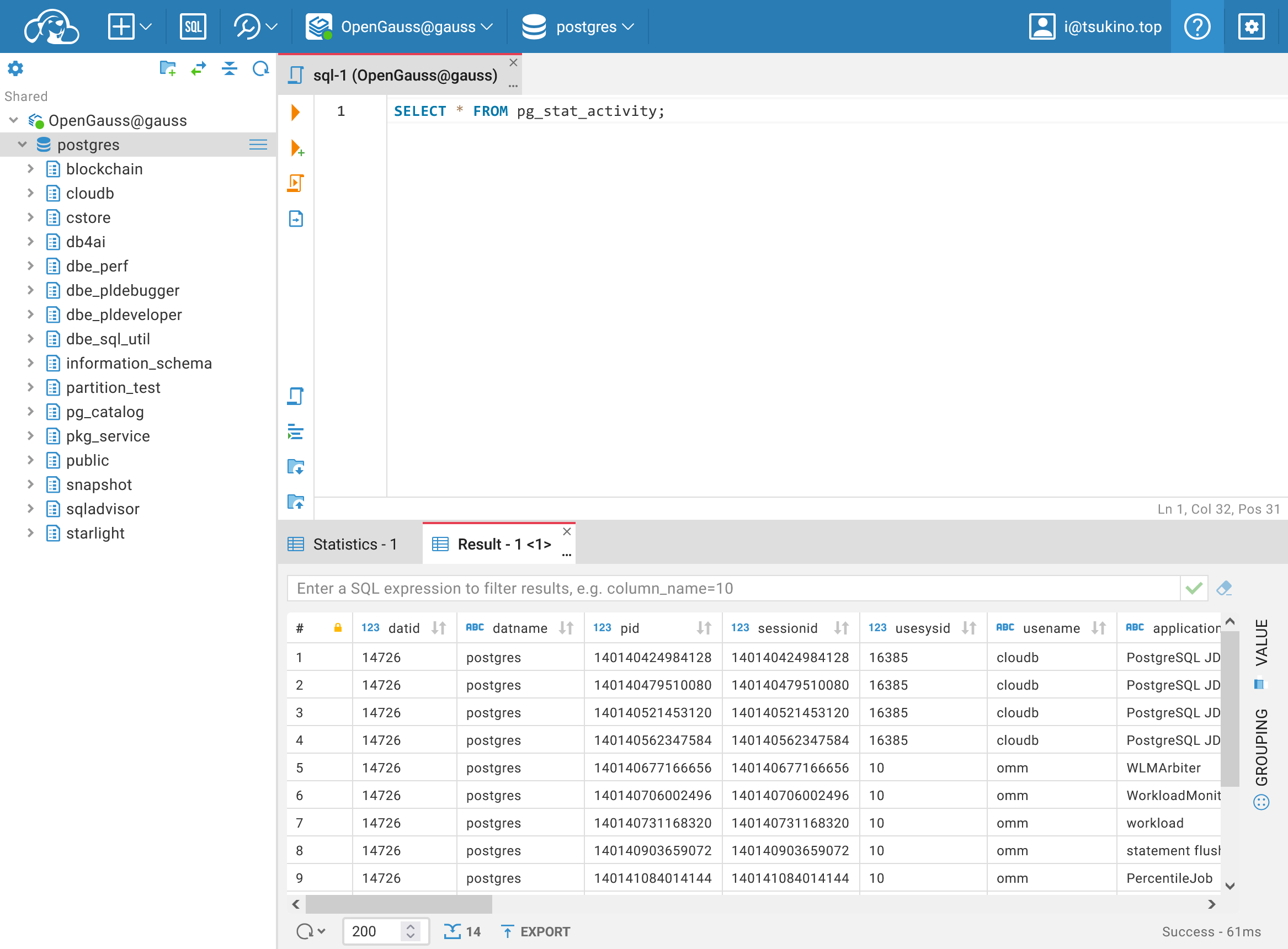Execute SQL statement with orange play arrow
The image size is (1288, 949).
pos(295,112)
